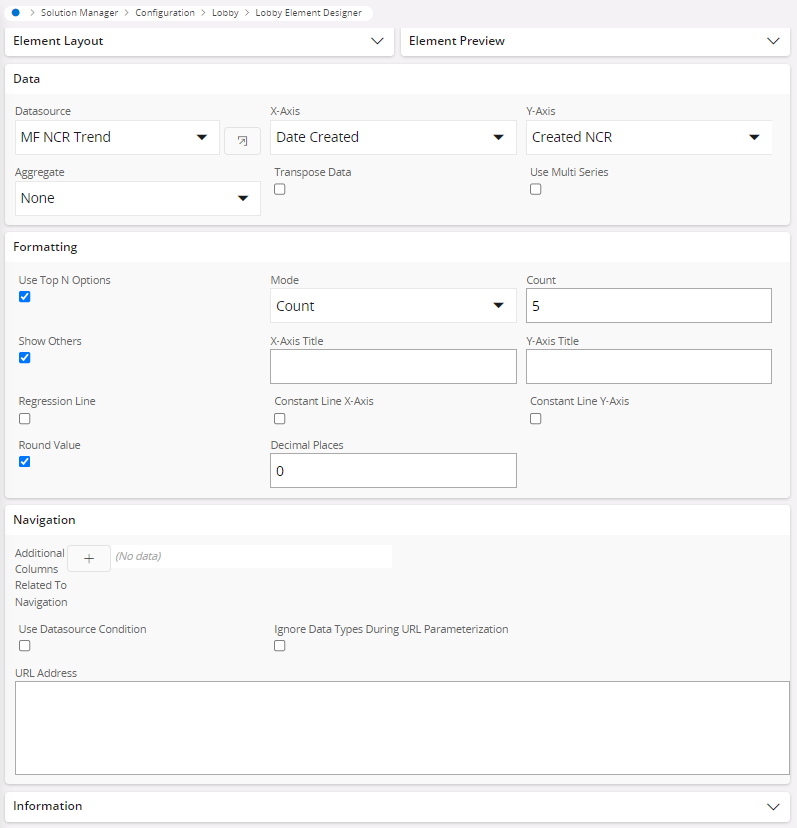Disable the Show Others option
Image resolution: width=797 pixels, height=828 pixels.
[24, 357]
